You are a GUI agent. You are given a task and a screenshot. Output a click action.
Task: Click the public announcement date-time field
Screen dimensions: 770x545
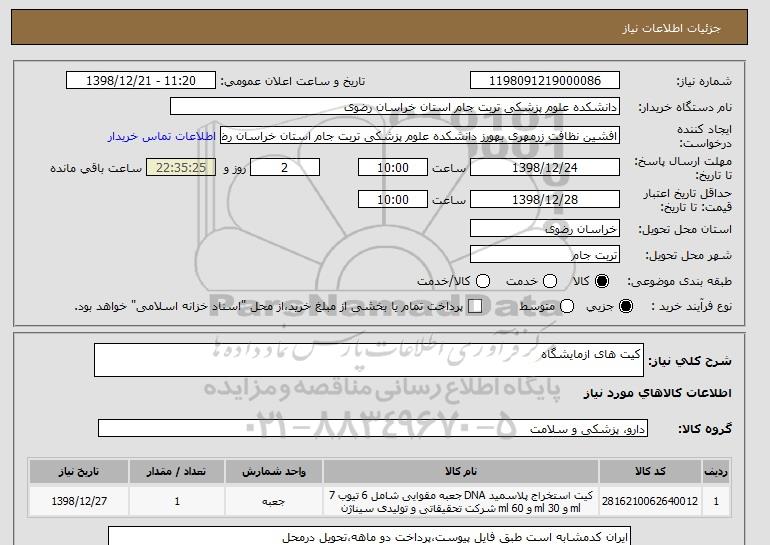[141, 81]
